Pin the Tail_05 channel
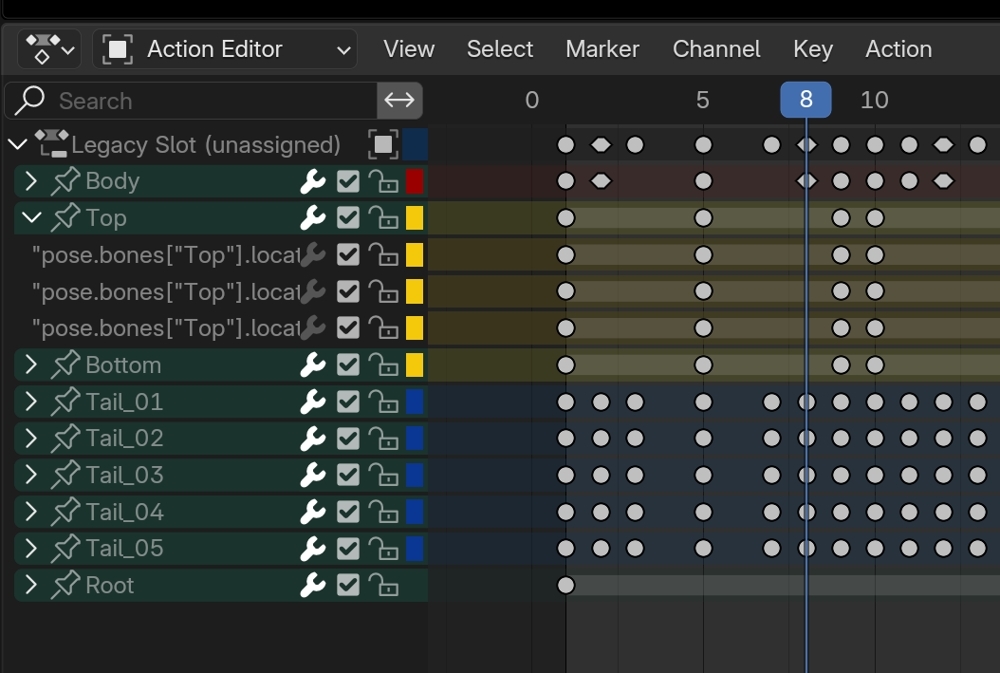Screen dimensions: 1000x673 pyautogui.click(x=66, y=549)
